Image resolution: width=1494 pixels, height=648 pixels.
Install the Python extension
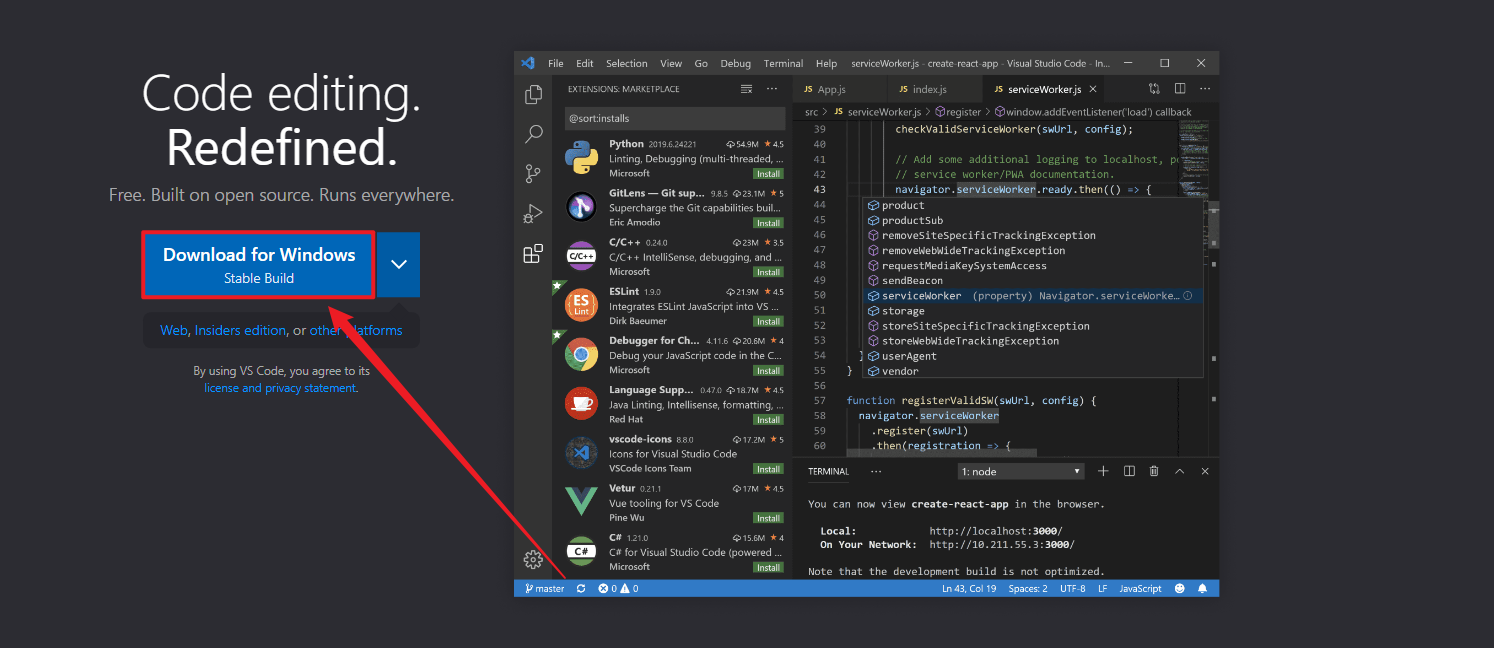[768, 174]
